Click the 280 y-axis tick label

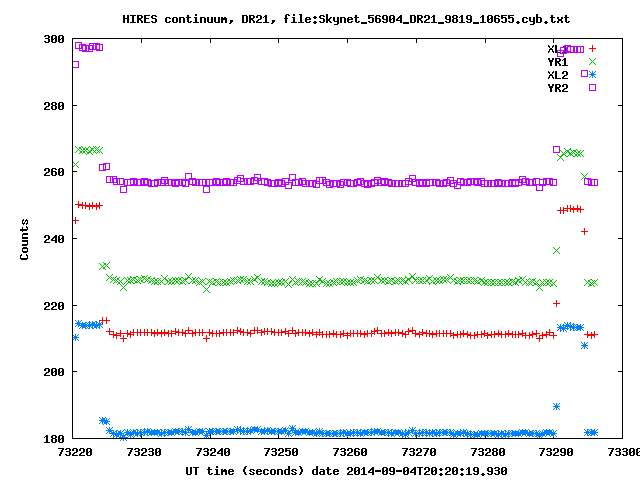click(x=54, y=106)
